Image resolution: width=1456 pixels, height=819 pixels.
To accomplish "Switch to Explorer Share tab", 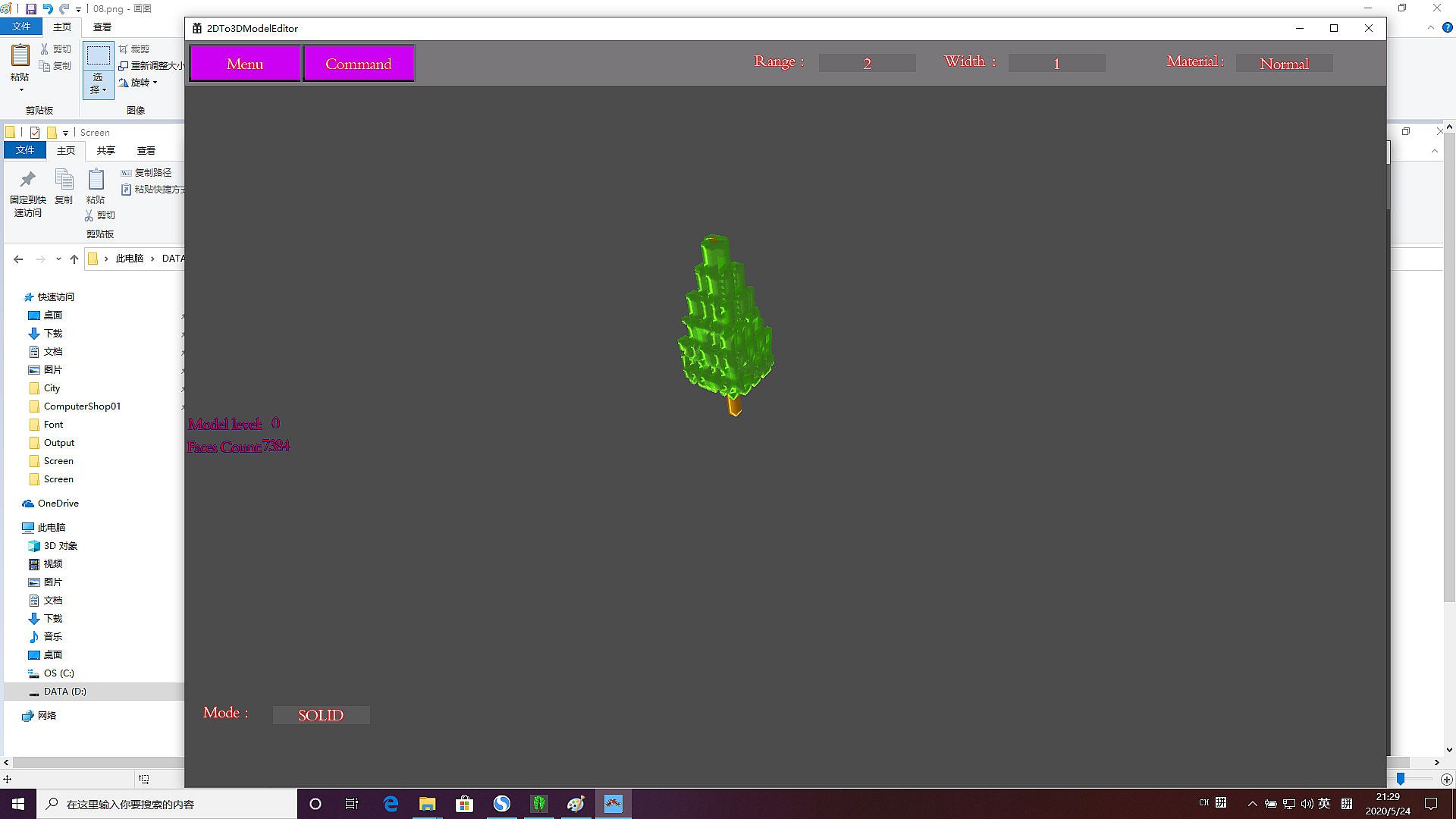I will tap(105, 150).
